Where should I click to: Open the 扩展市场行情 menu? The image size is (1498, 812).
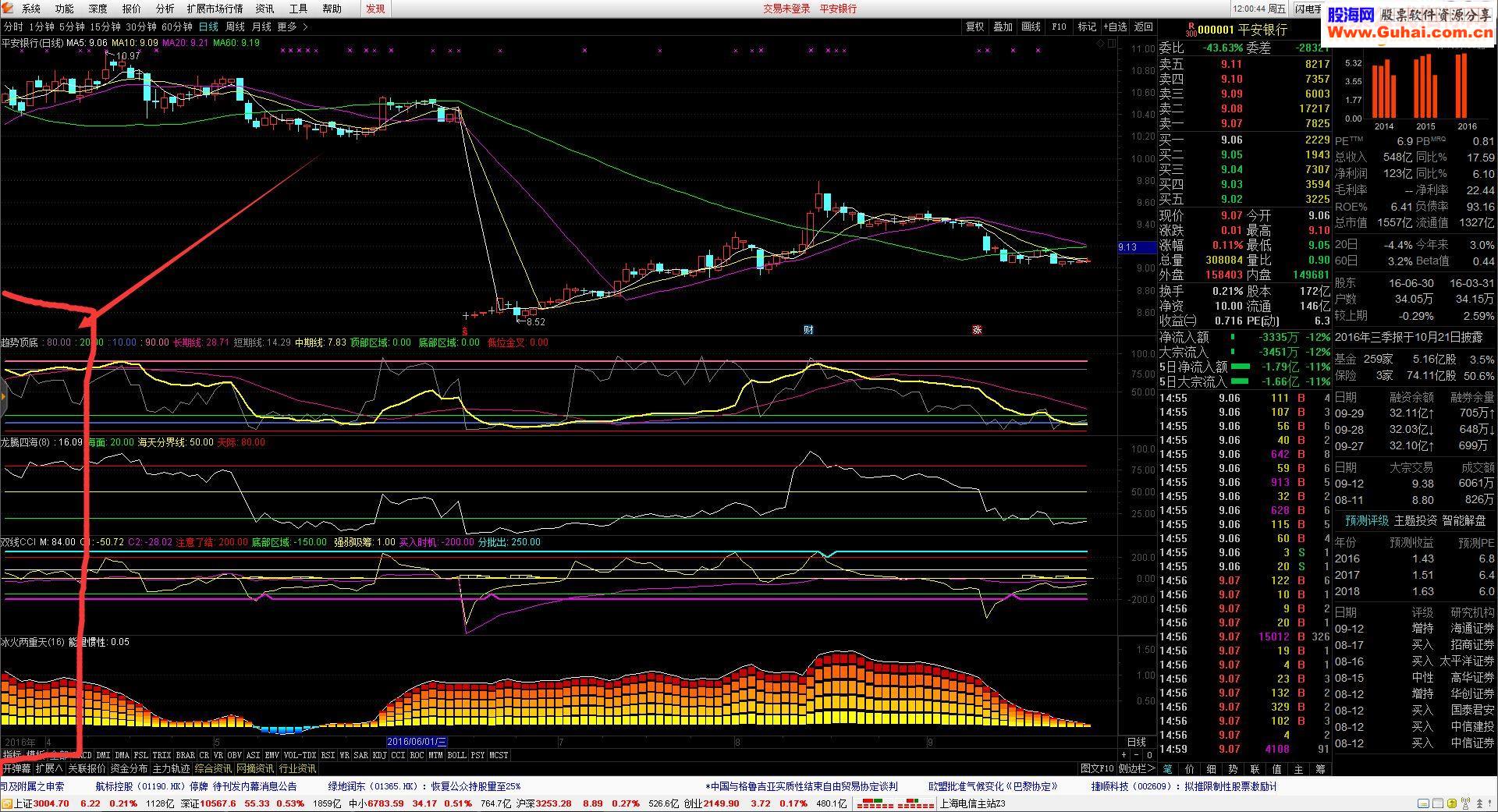[x=215, y=9]
